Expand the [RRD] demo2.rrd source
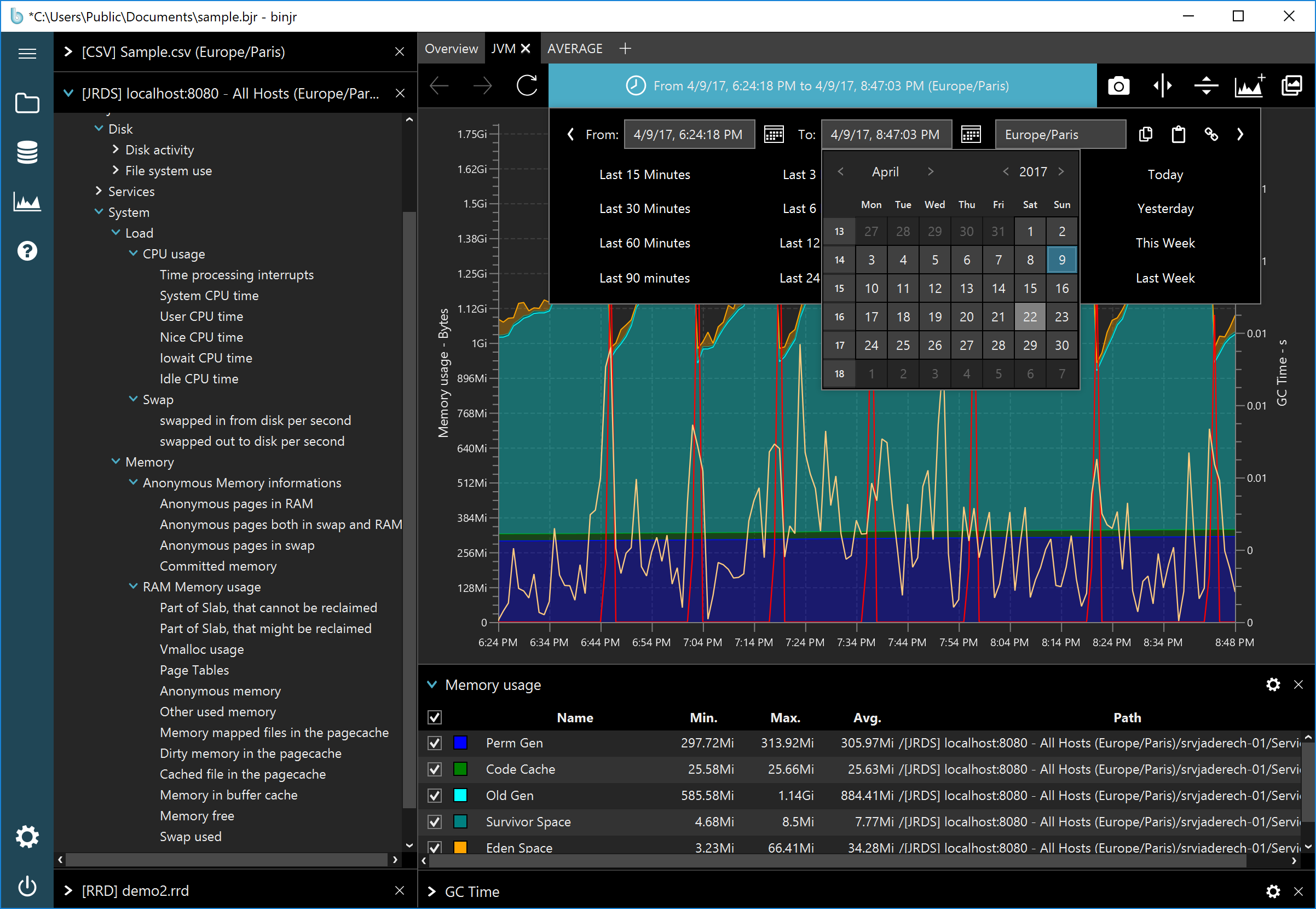Image resolution: width=1316 pixels, height=909 pixels. [68, 890]
